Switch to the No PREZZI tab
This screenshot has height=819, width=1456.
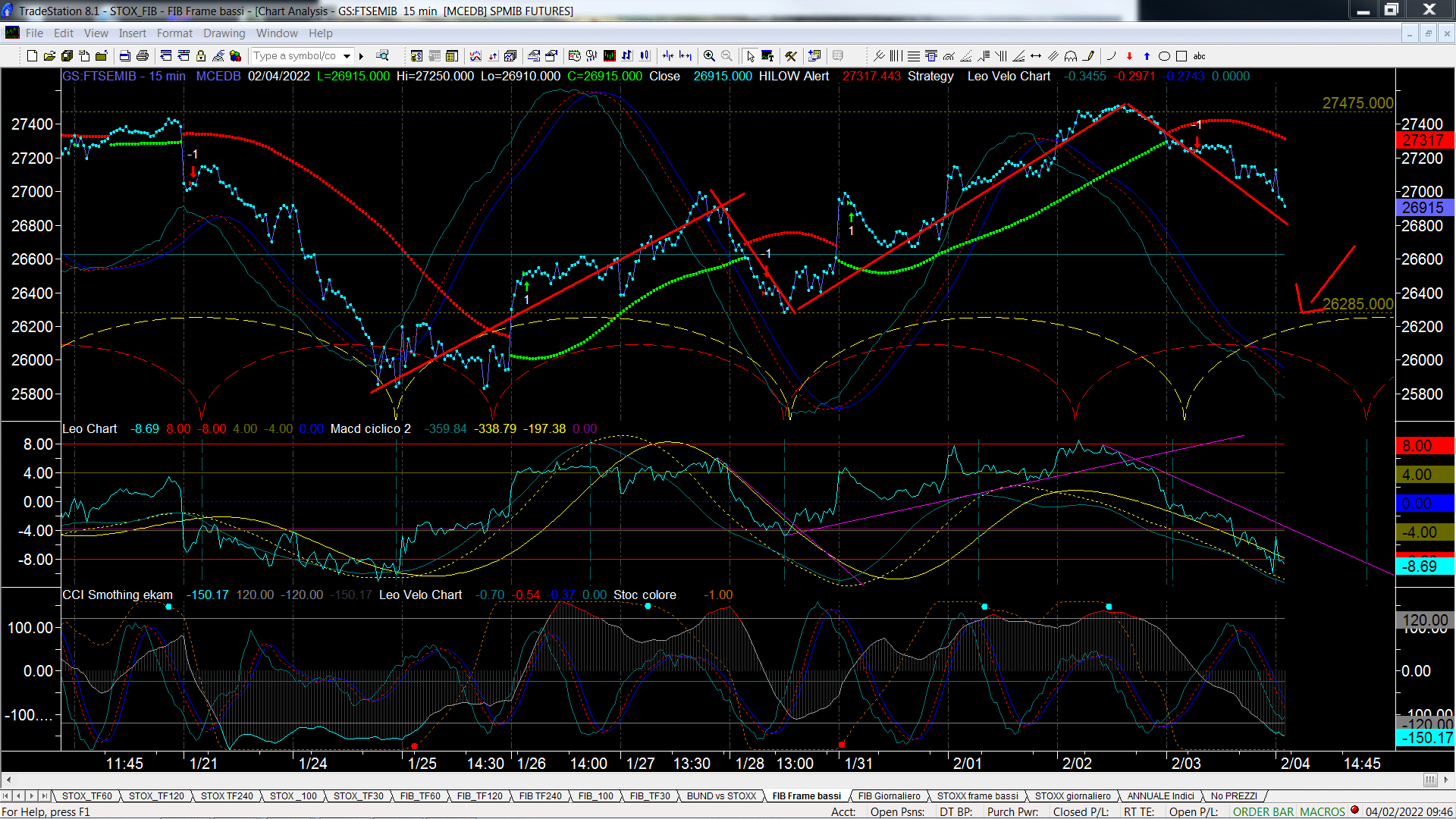pos(1234,795)
